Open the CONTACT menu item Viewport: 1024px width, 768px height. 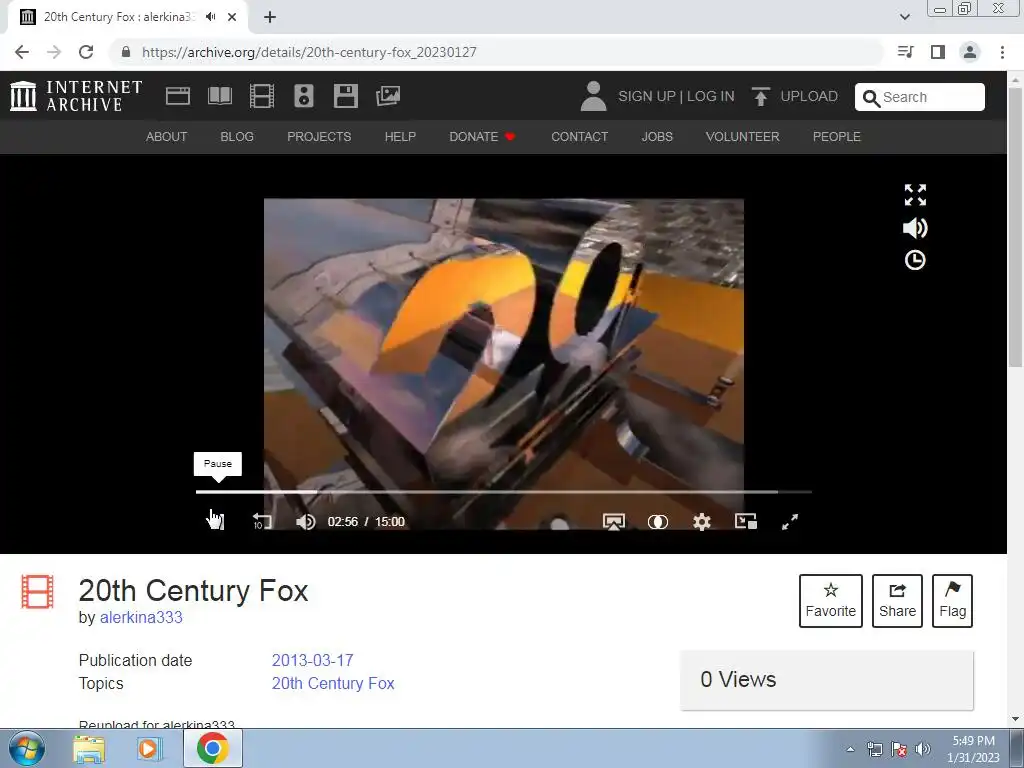[x=579, y=136]
